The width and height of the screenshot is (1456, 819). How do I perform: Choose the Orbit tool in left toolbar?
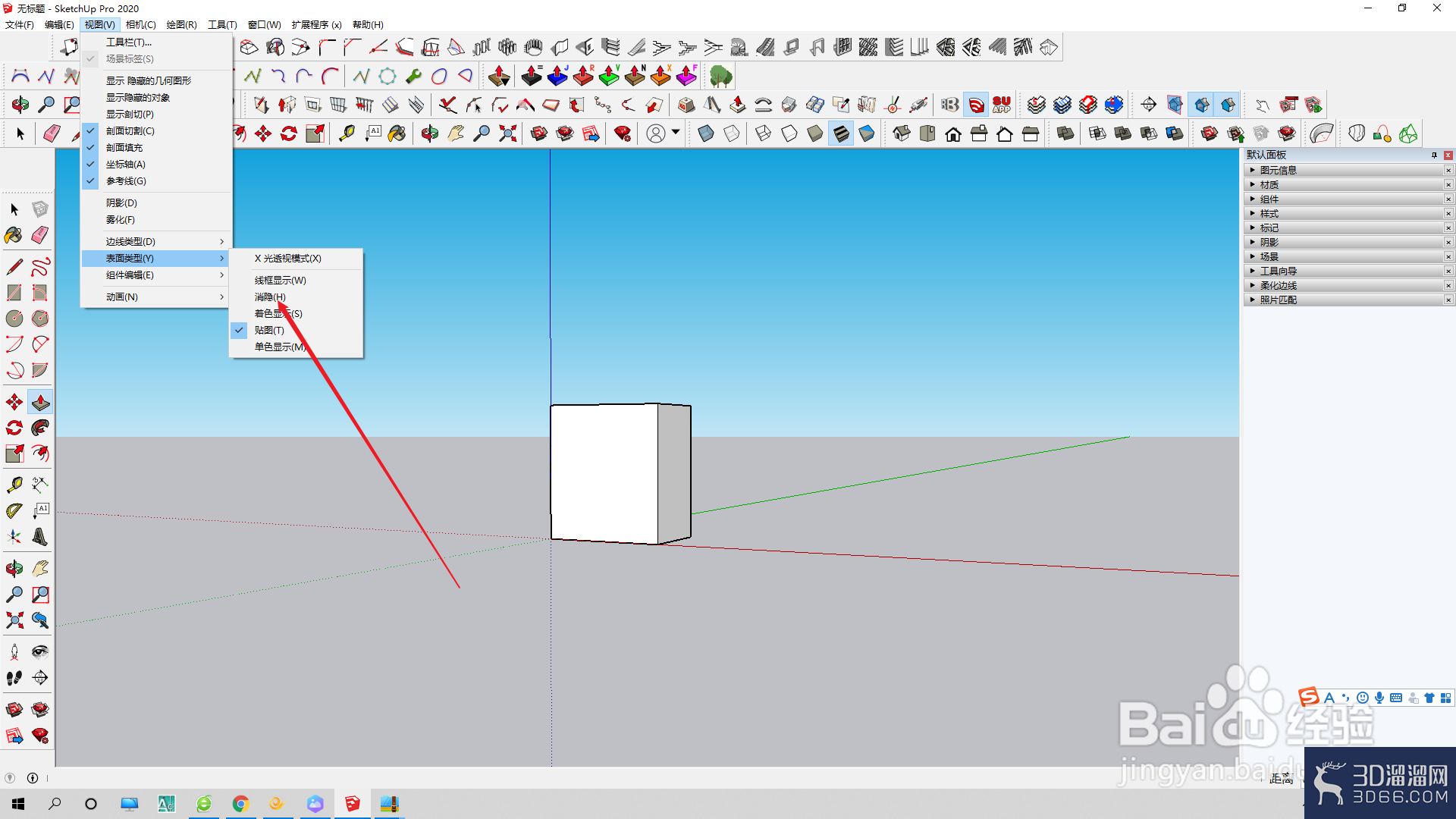14,568
